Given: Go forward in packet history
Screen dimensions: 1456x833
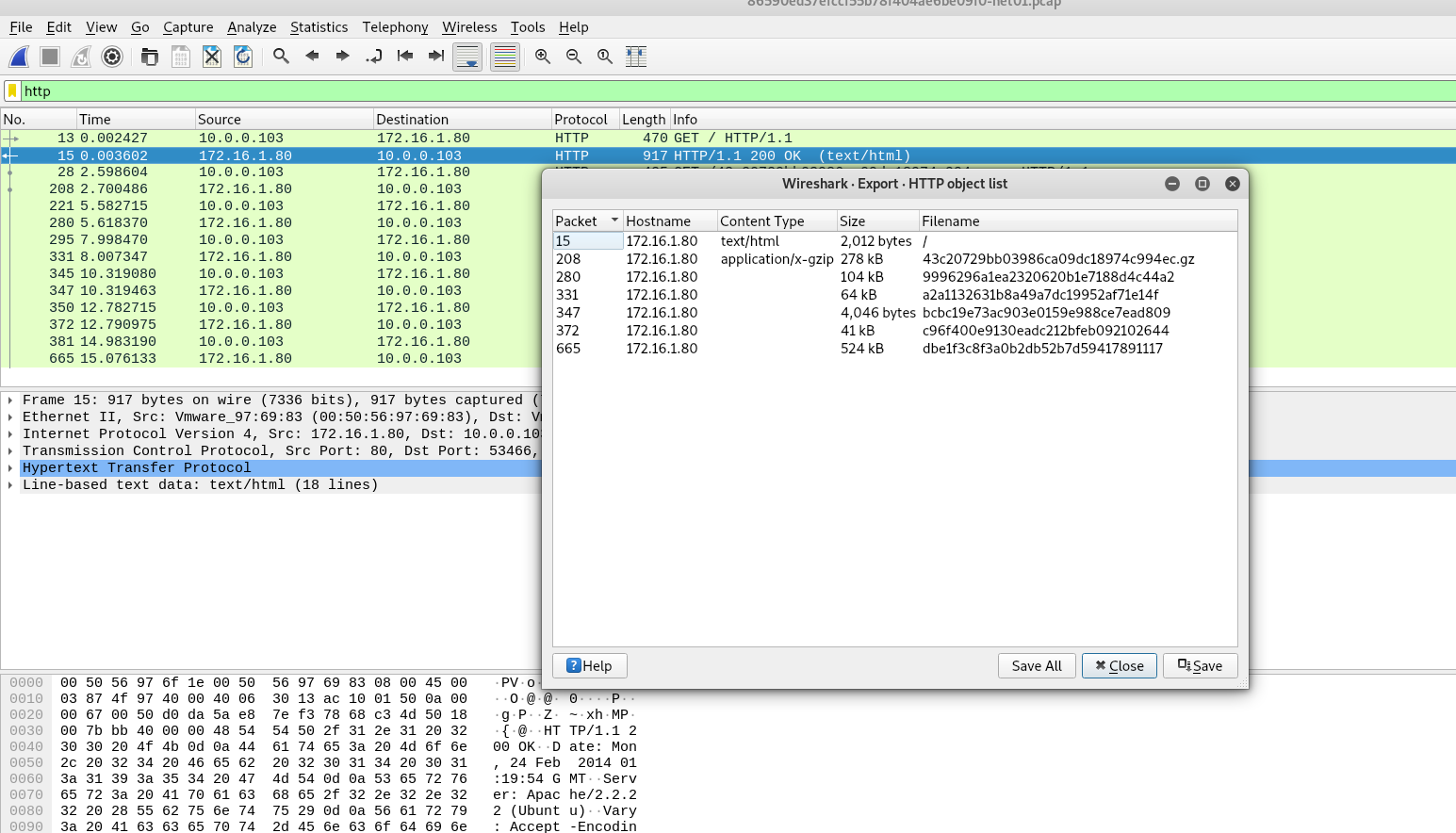Looking at the screenshot, I should point(343,57).
